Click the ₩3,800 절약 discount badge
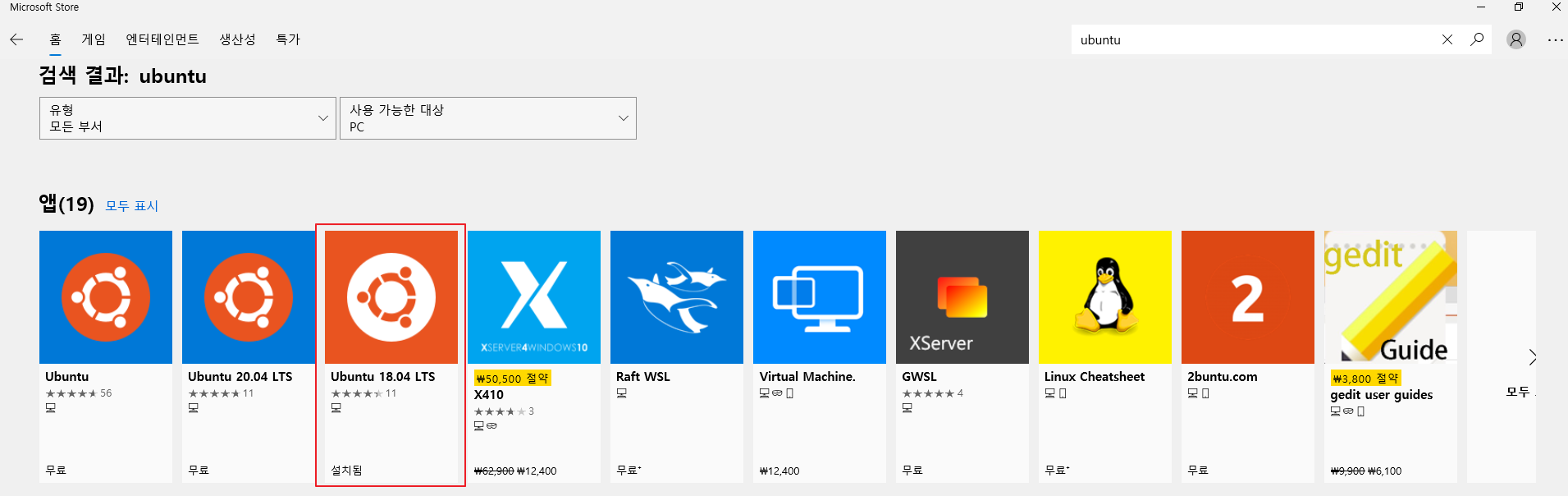Viewport: 1568px width, 496px height. [1366, 379]
